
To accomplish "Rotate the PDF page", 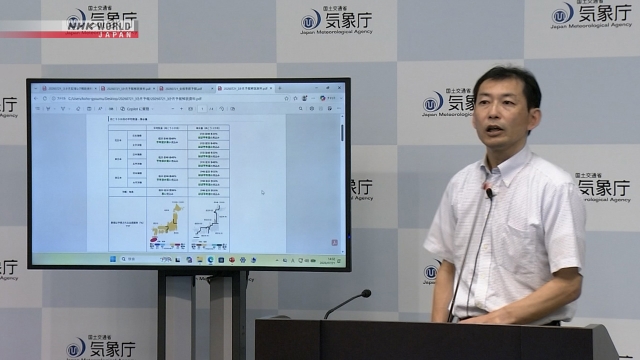I will click(x=222, y=109).
